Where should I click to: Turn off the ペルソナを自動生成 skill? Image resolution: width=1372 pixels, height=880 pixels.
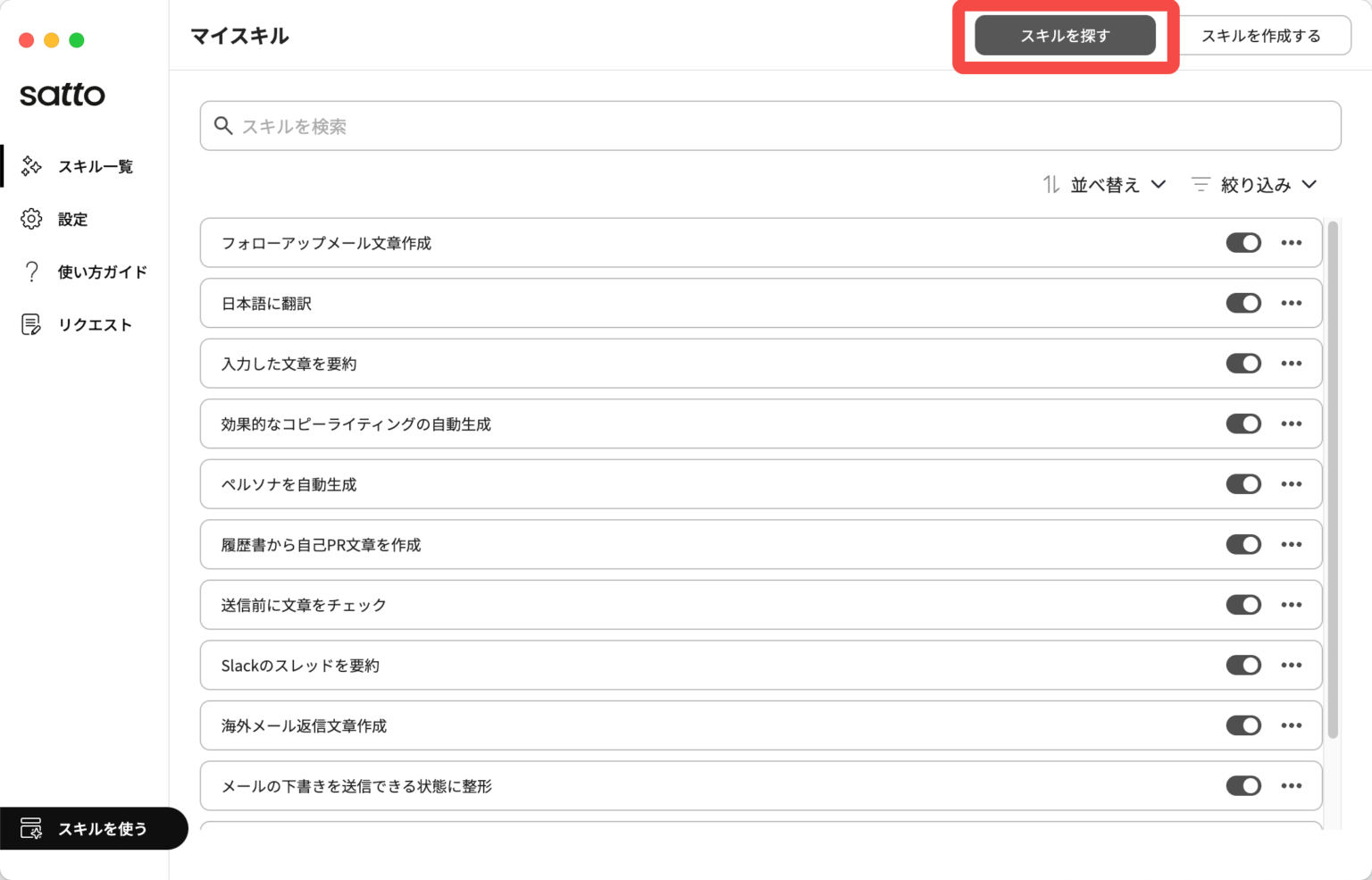[x=1243, y=483]
